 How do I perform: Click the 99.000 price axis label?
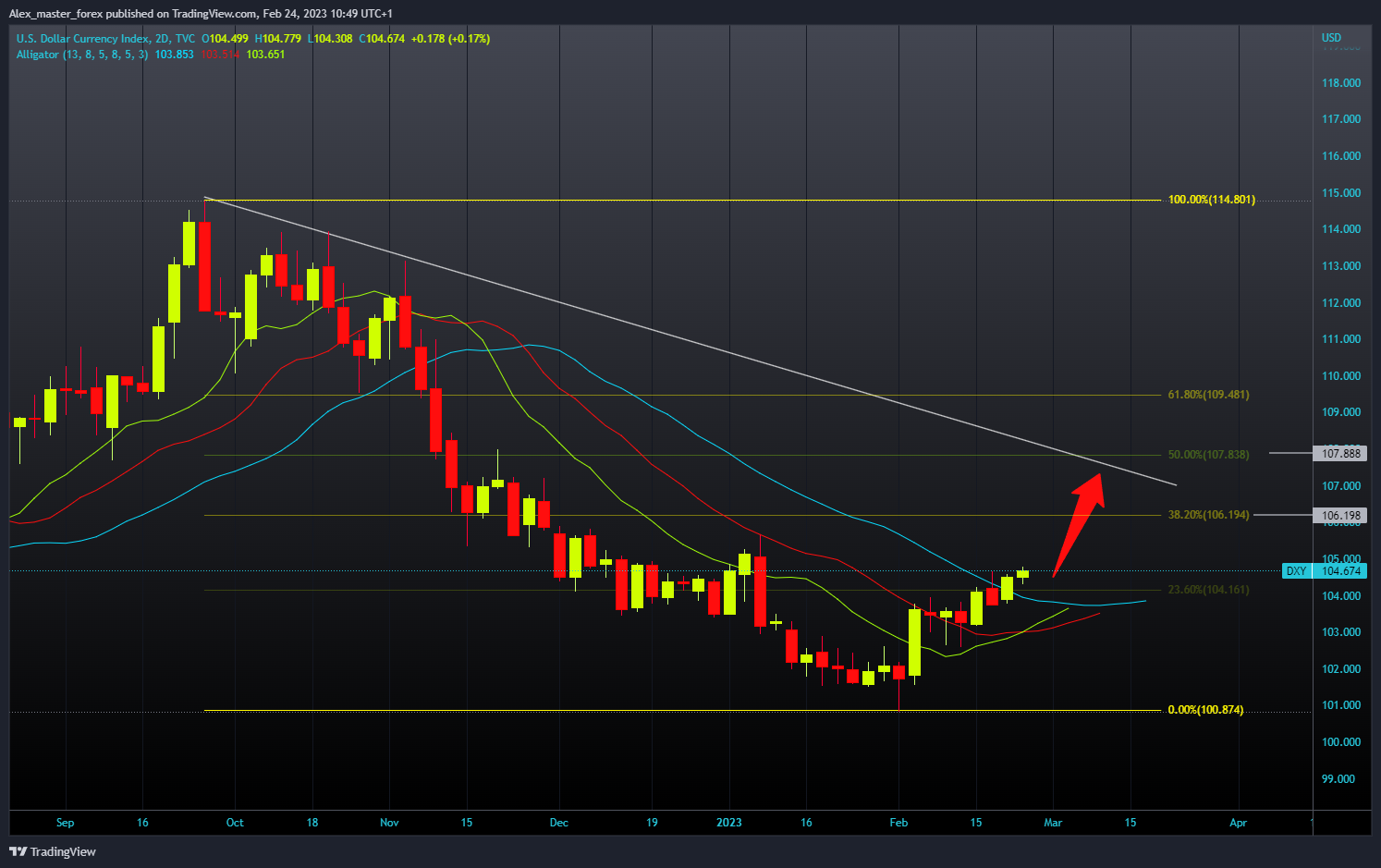pos(1338,779)
